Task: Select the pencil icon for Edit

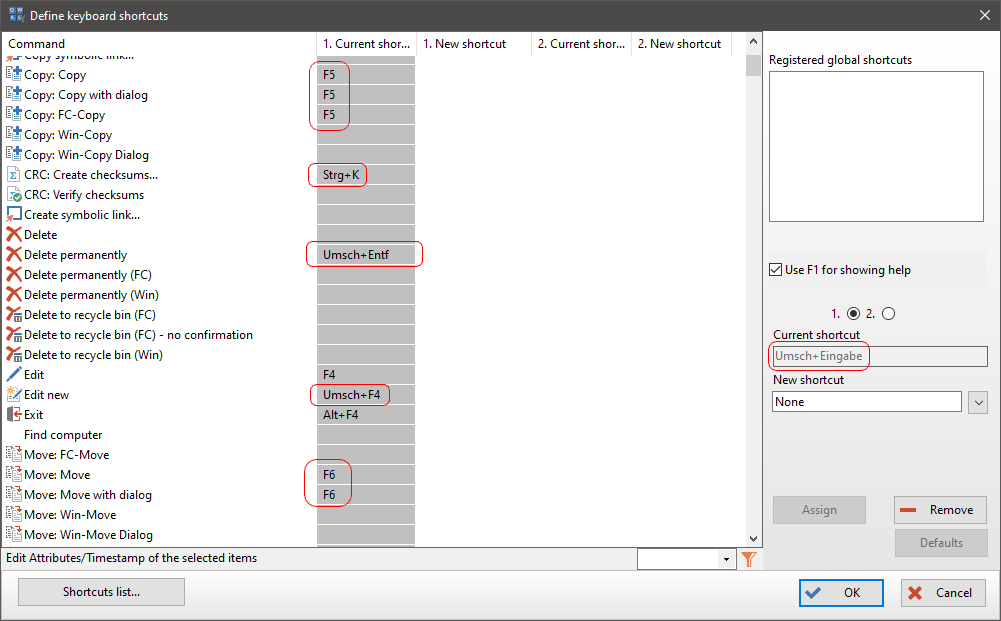Action: pos(14,375)
